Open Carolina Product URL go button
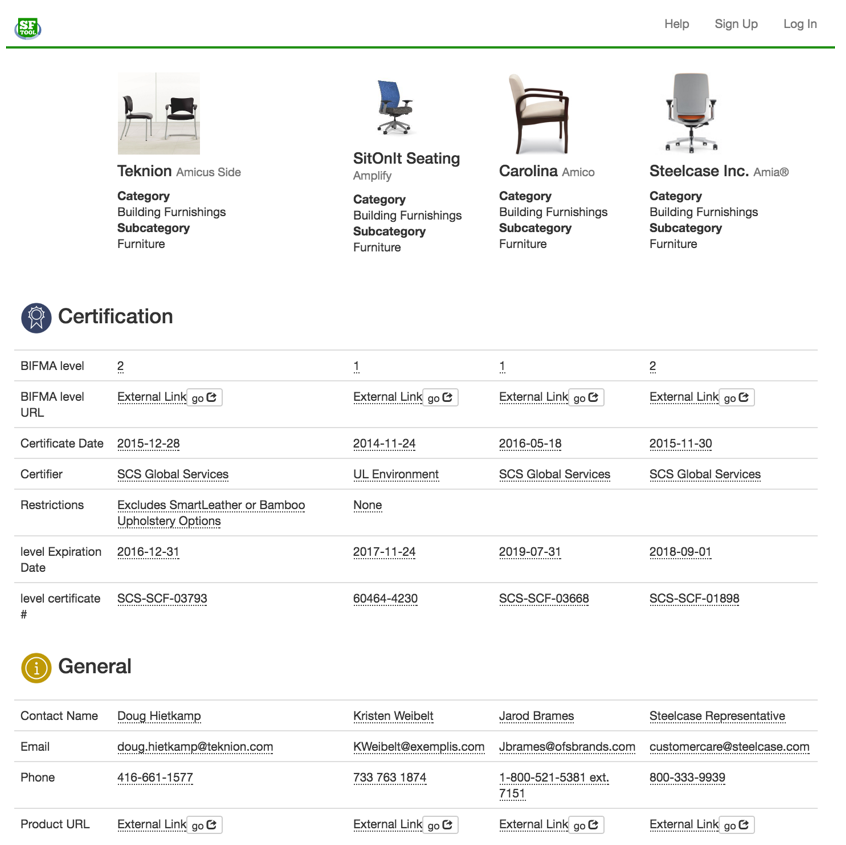 pyautogui.click(x=586, y=825)
